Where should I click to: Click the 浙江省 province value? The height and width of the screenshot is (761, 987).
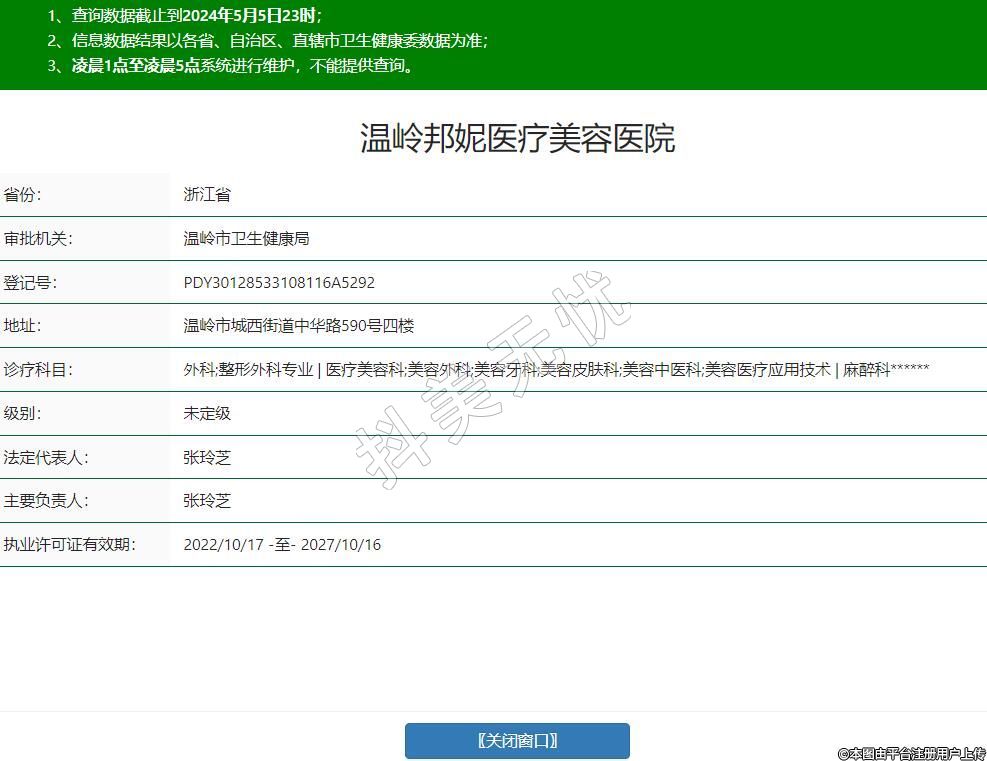point(207,195)
